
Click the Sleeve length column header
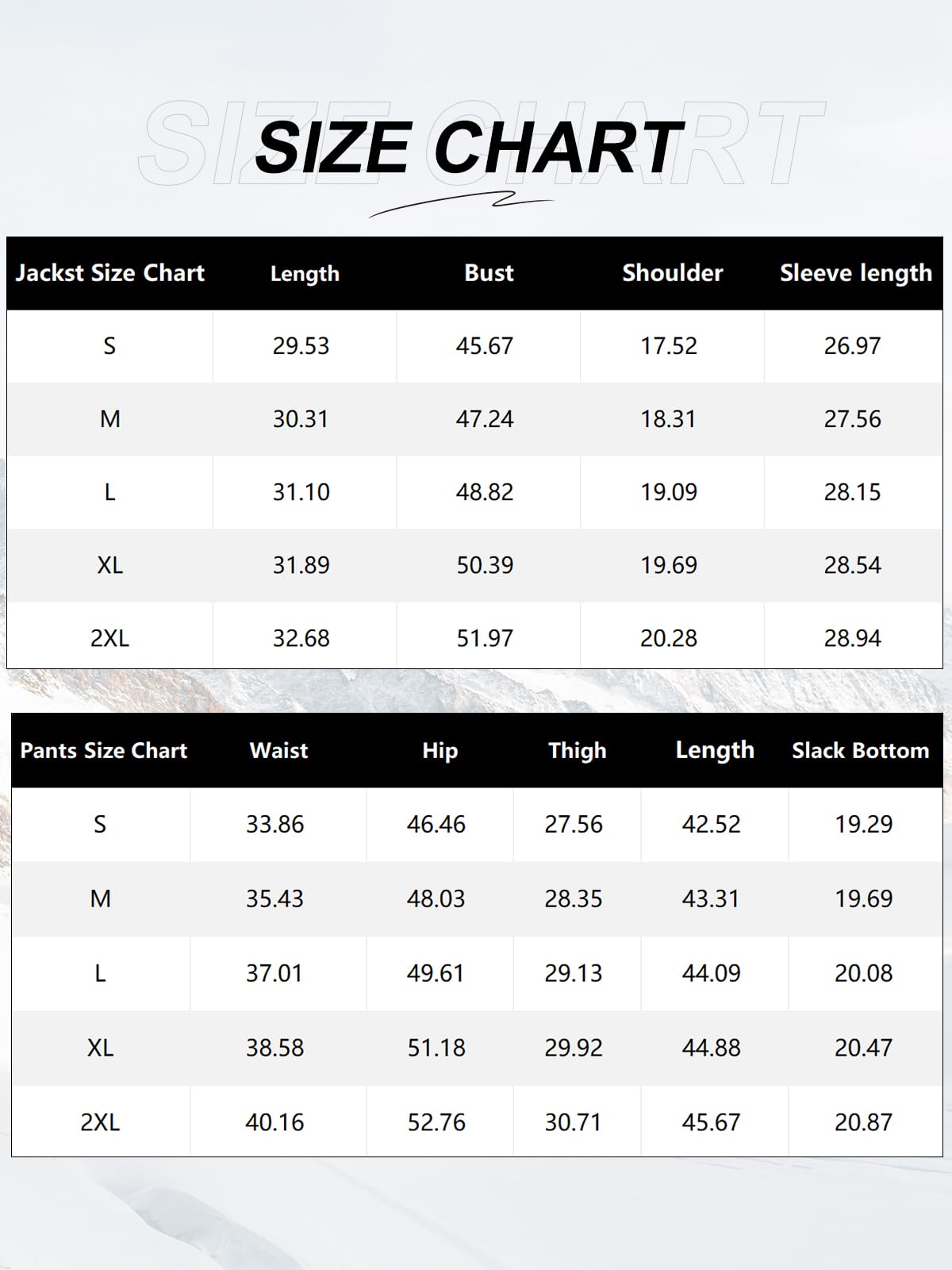pos(855,273)
